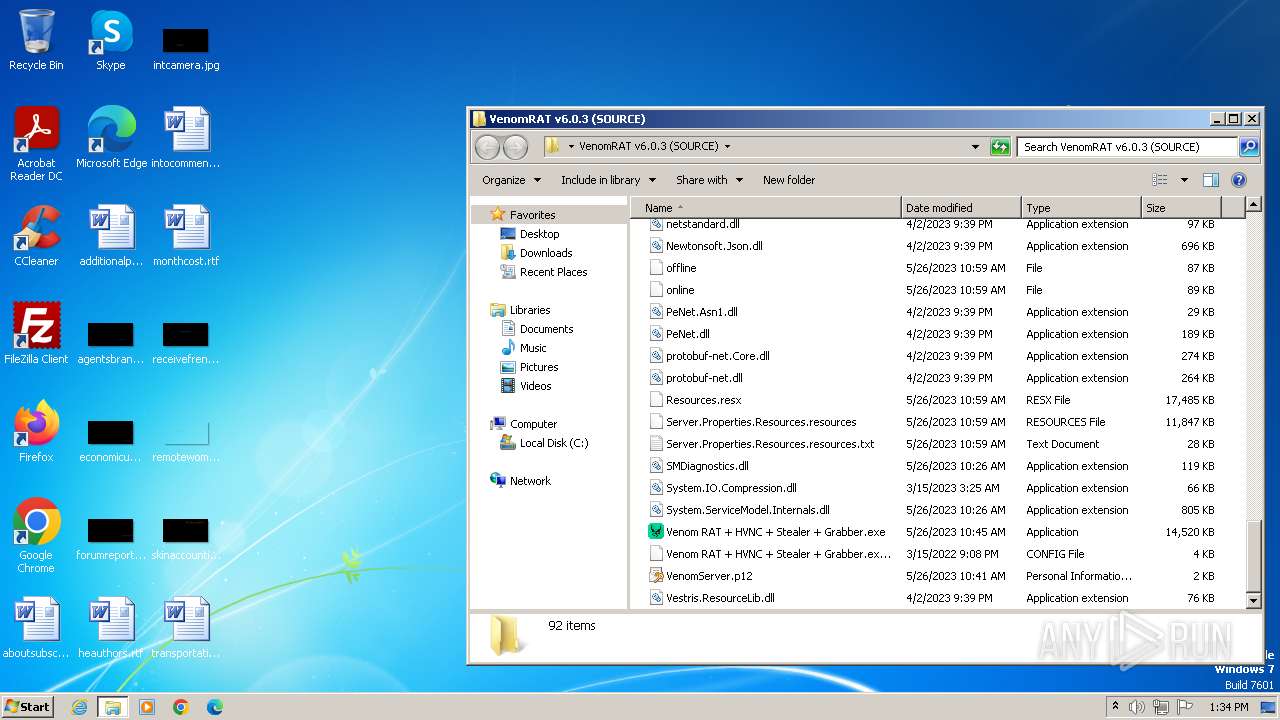The image size is (1280, 720).
Task: Select Vestris.ResourceLib.dll file
Action: pos(720,598)
